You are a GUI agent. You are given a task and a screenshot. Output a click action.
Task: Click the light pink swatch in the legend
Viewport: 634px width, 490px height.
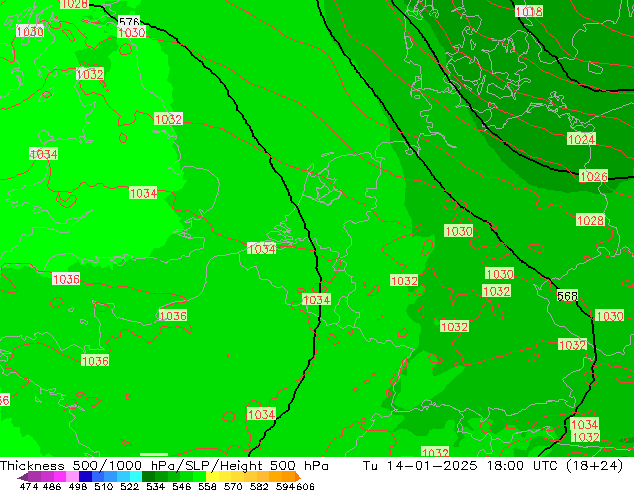[72, 476]
